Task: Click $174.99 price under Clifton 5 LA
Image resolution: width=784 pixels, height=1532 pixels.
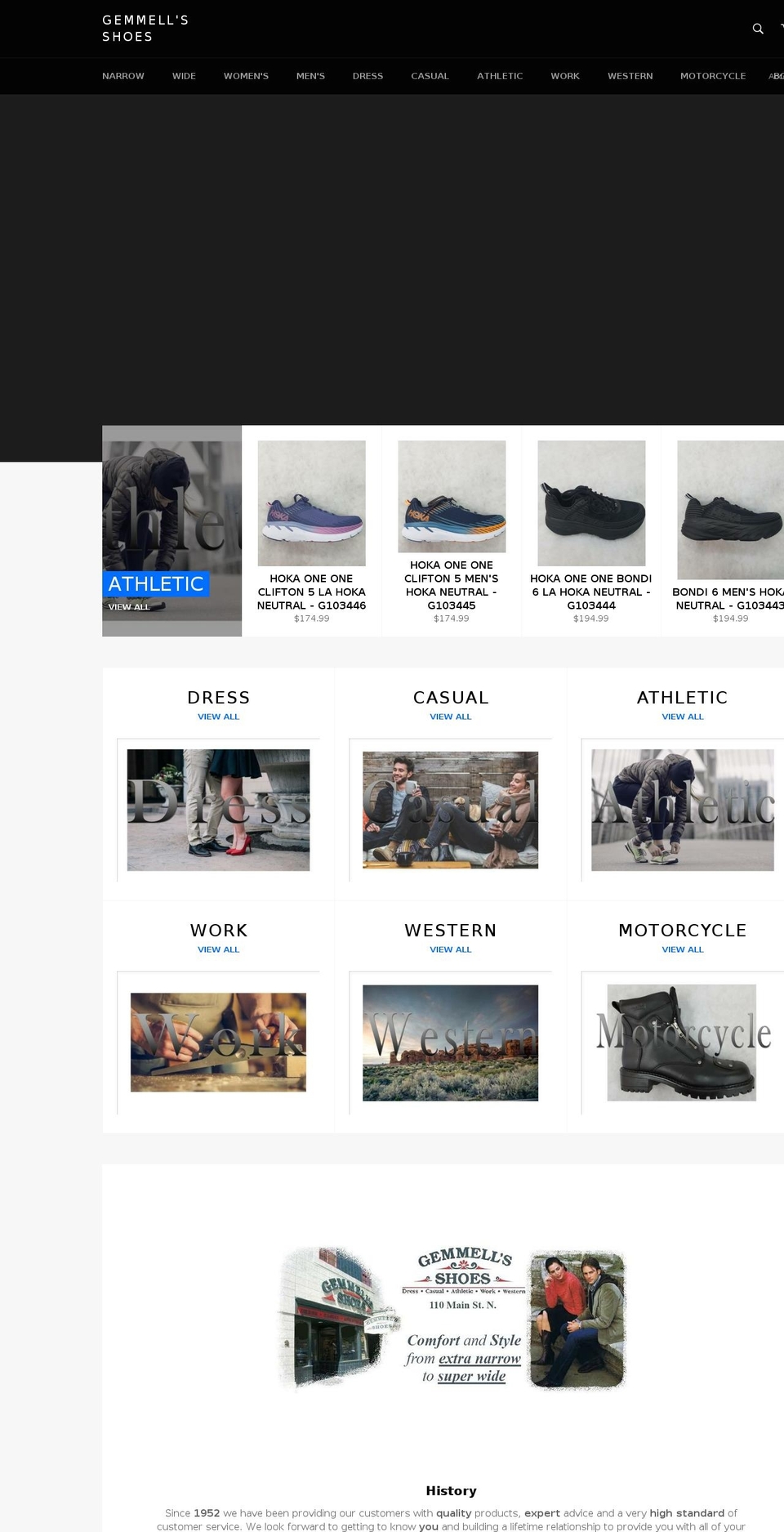Action: 312,619
